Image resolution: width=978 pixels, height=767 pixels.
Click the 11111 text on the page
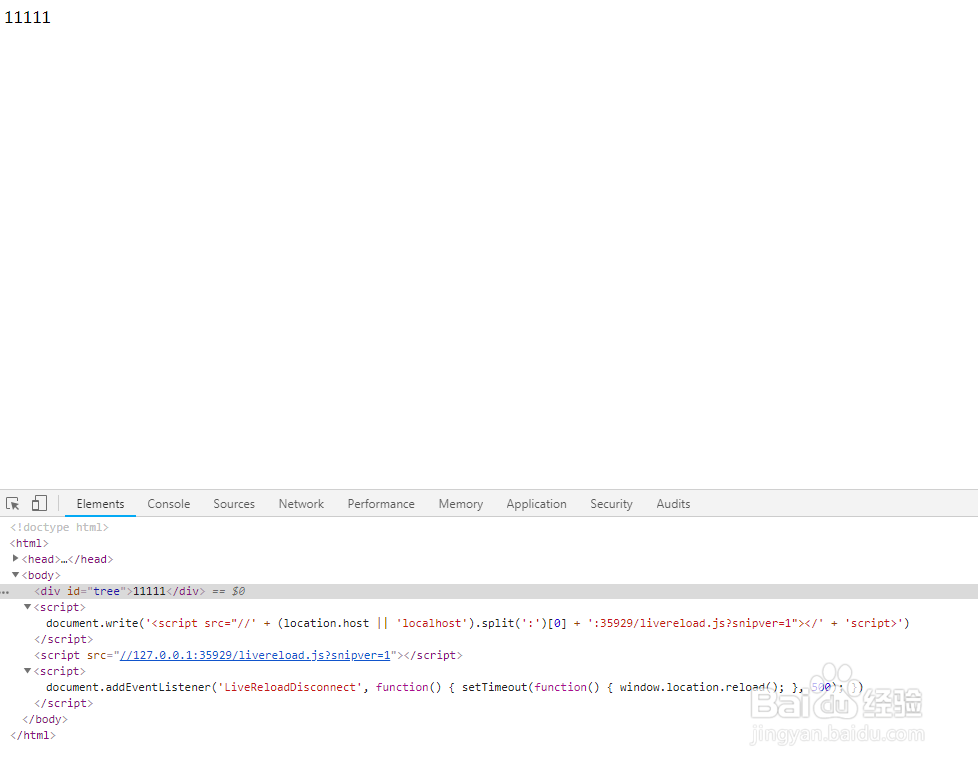tap(27, 17)
